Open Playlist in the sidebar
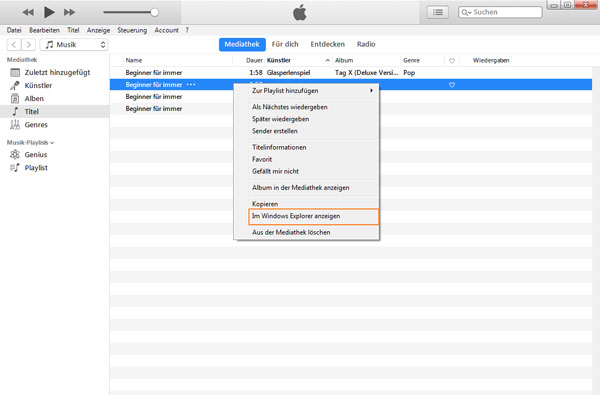The height and width of the screenshot is (395, 600). [x=55, y=168]
